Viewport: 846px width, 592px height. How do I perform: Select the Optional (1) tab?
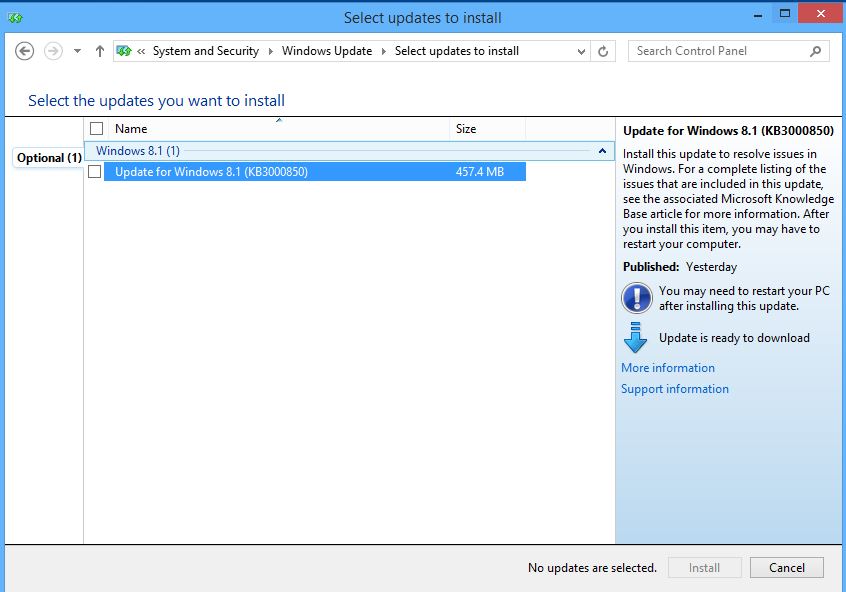[x=49, y=158]
